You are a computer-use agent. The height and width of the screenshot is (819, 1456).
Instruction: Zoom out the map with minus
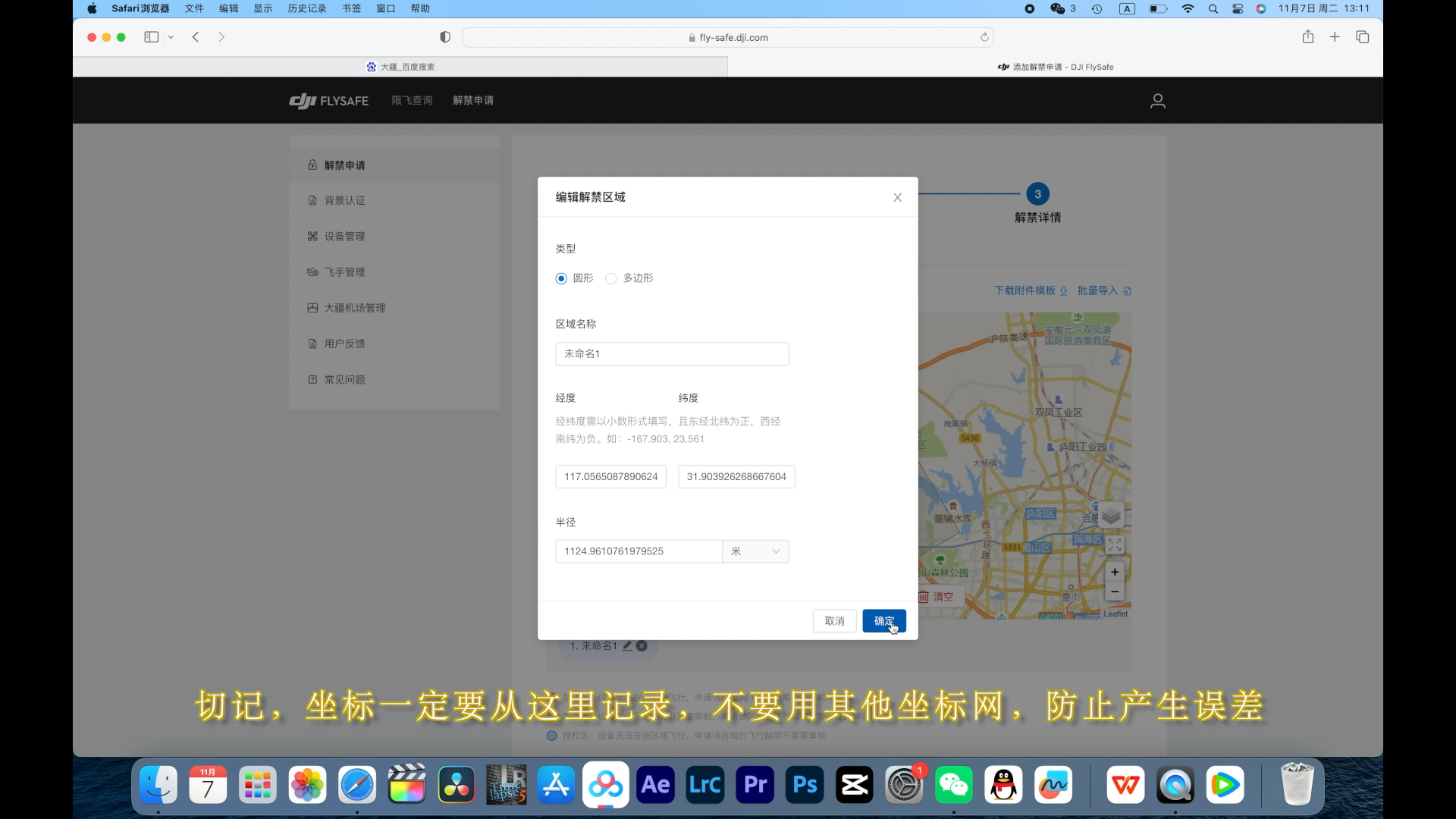coord(1114,591)
